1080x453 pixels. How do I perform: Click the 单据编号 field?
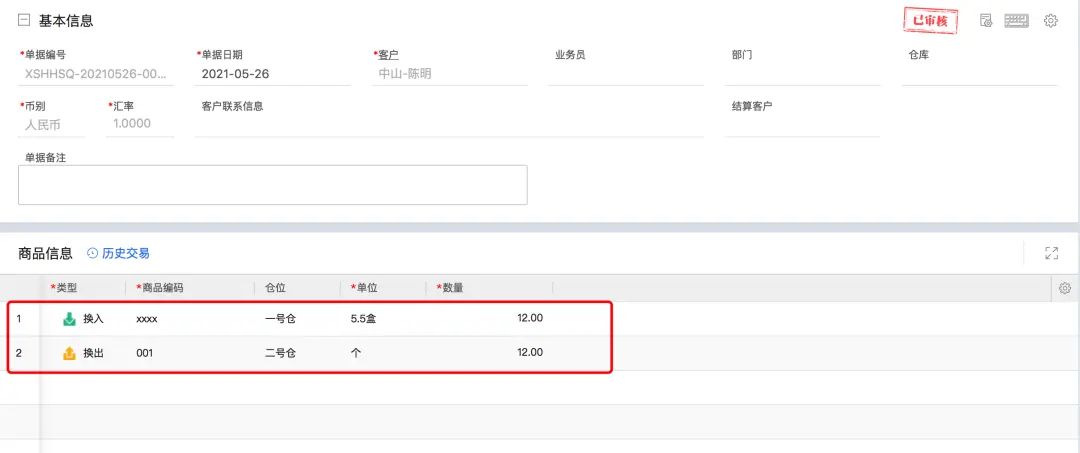pyautogui.click(x=96, y=74)
